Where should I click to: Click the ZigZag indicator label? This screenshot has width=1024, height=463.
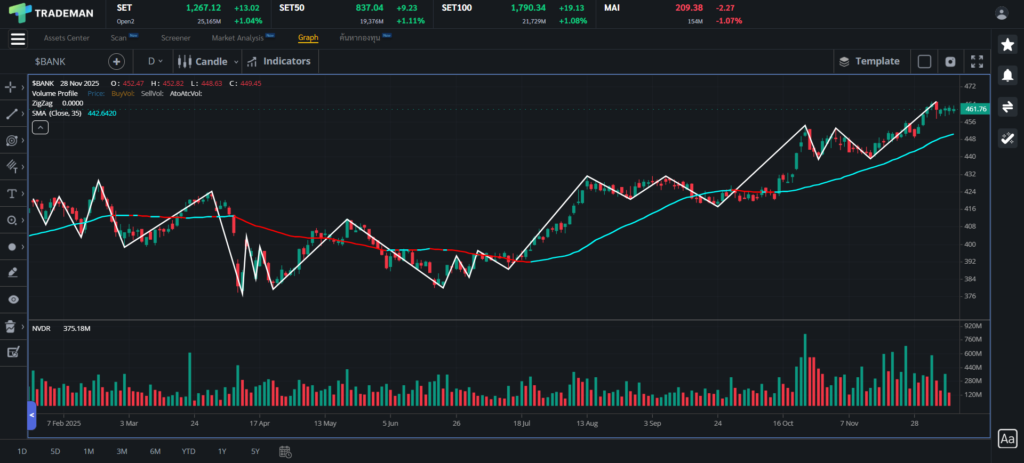tap(42, 103)
